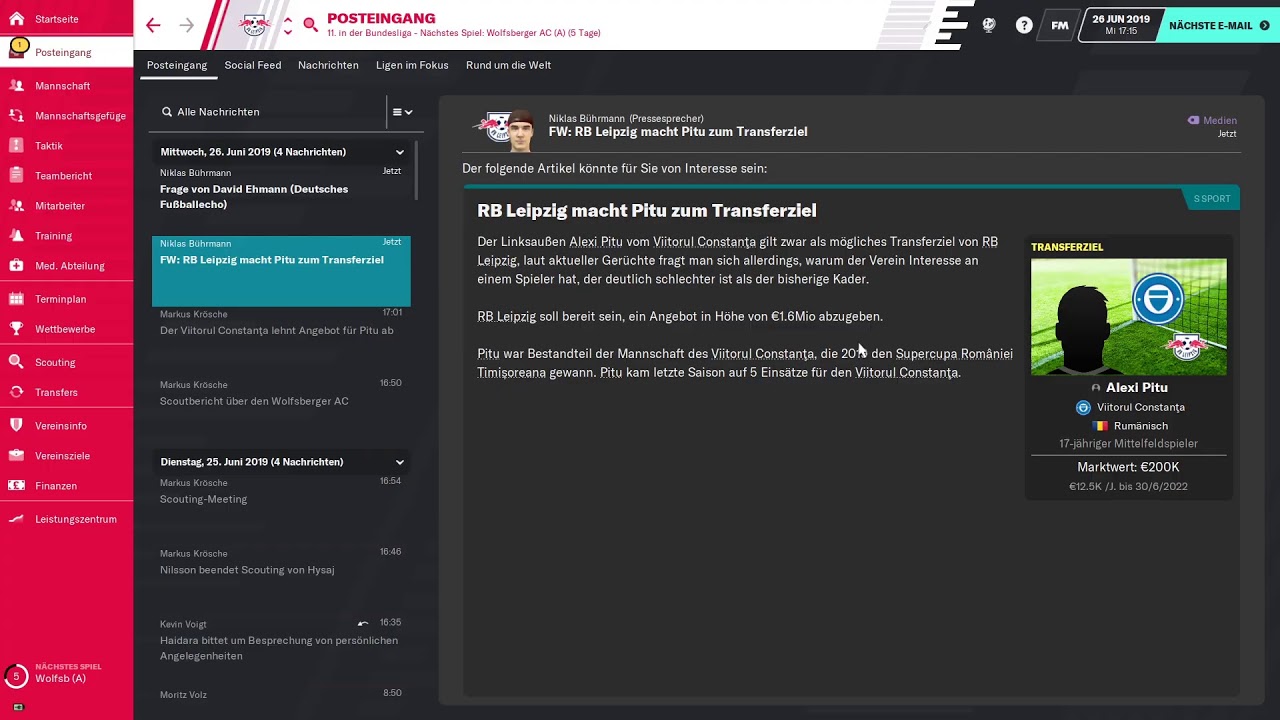
Task: Click the Medien tag label
Action: 1219,120
